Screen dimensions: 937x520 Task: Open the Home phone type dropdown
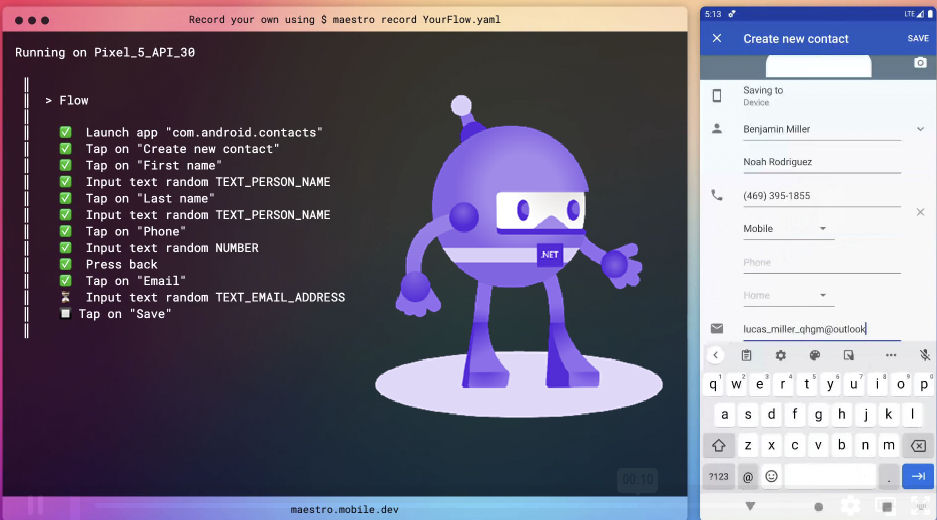(x=788, y=296)
